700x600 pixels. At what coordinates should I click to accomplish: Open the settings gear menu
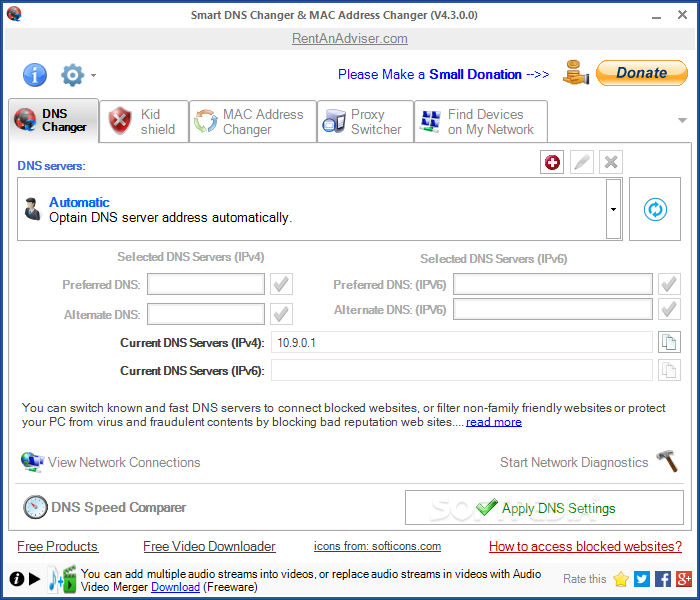tap(73, 75)
